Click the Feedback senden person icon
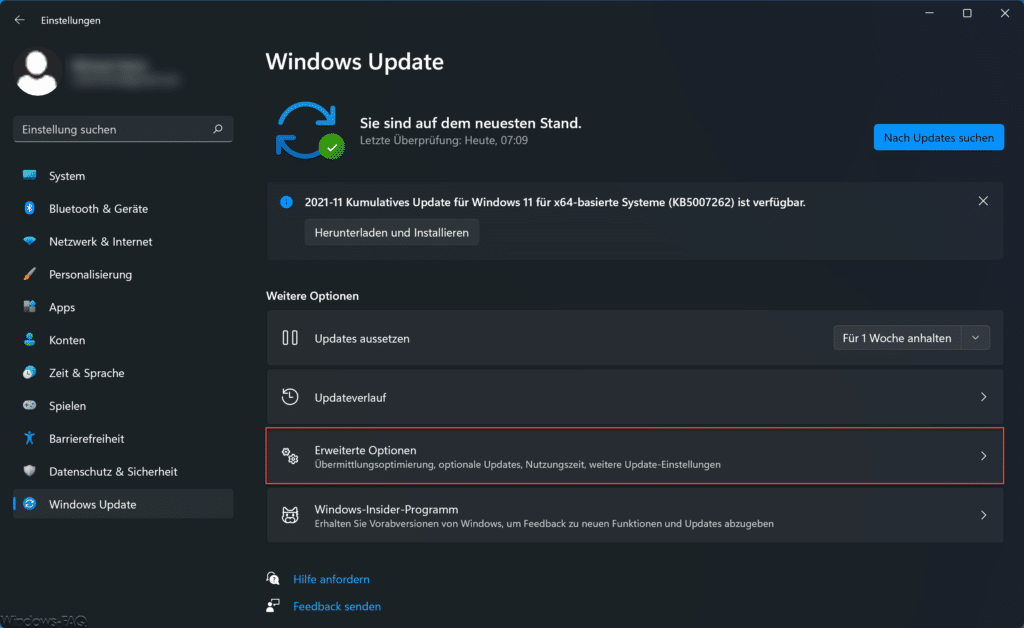This screenshot has height=628, width=1024. (273, 606)
